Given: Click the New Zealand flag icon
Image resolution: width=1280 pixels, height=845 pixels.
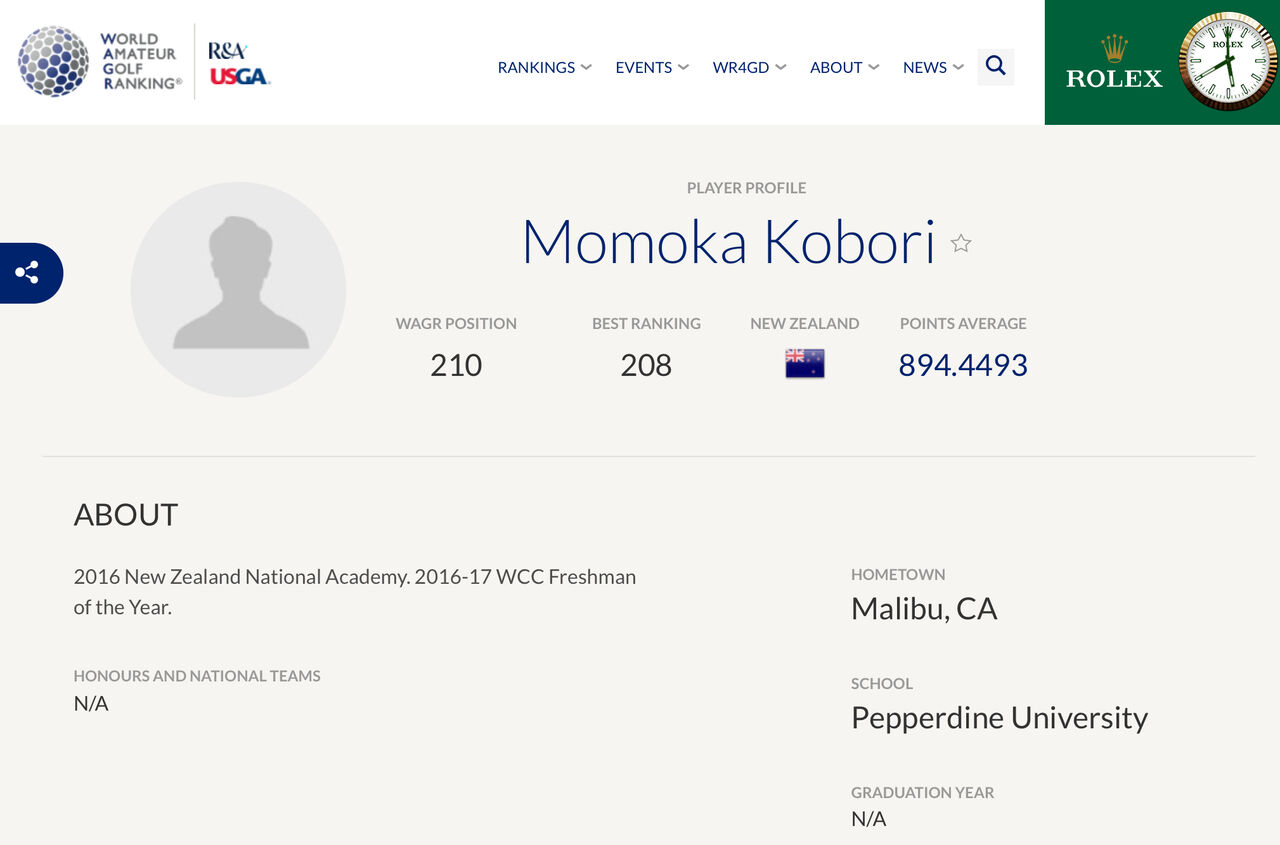Looking at the screenshot, I should pos(805,363).
